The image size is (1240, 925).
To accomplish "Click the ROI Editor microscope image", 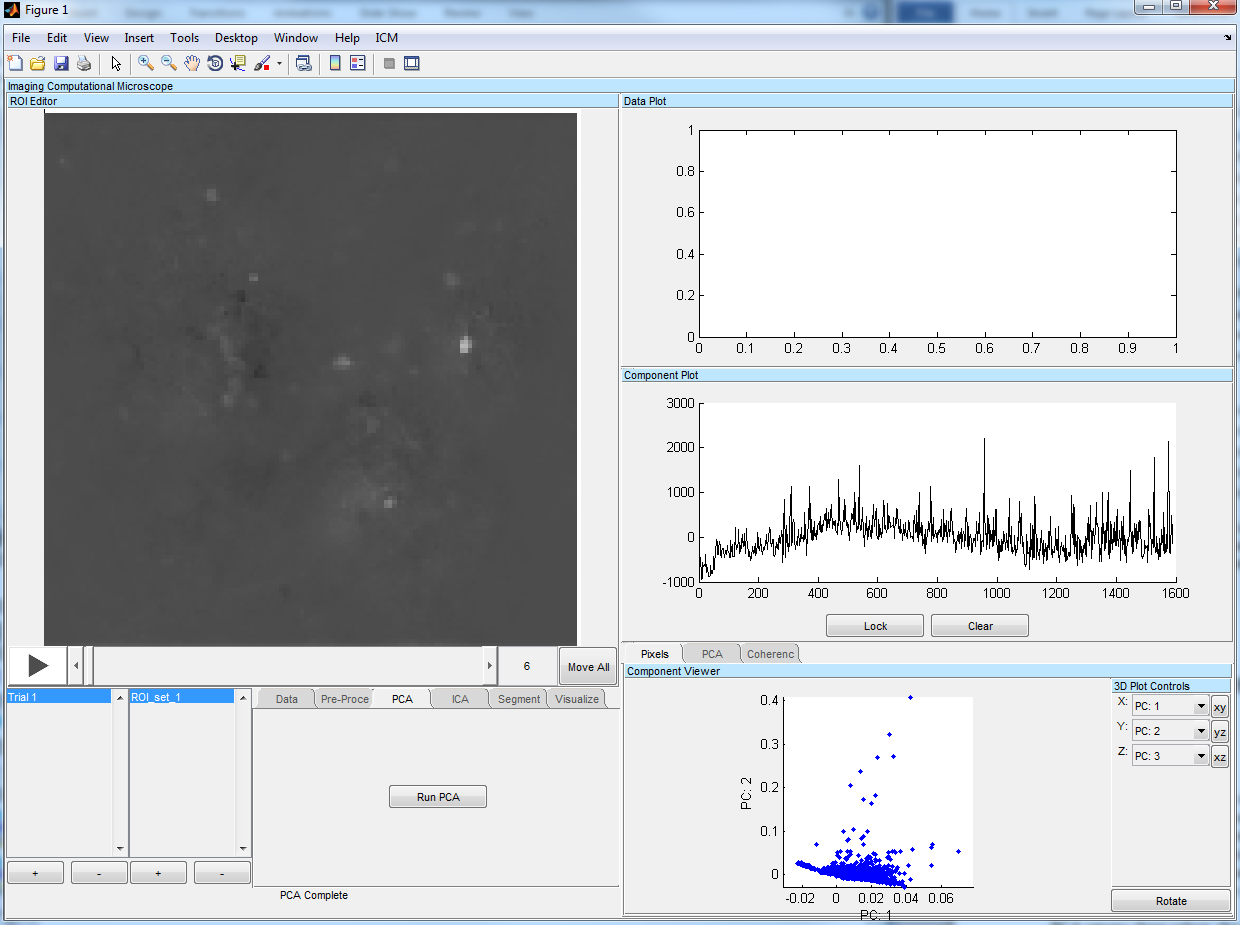I will 310,379.
